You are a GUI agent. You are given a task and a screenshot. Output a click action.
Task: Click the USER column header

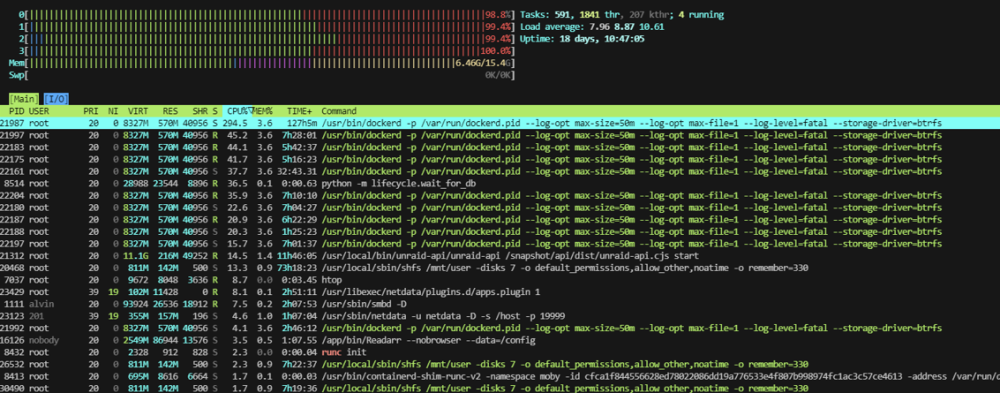click(39, 111)
